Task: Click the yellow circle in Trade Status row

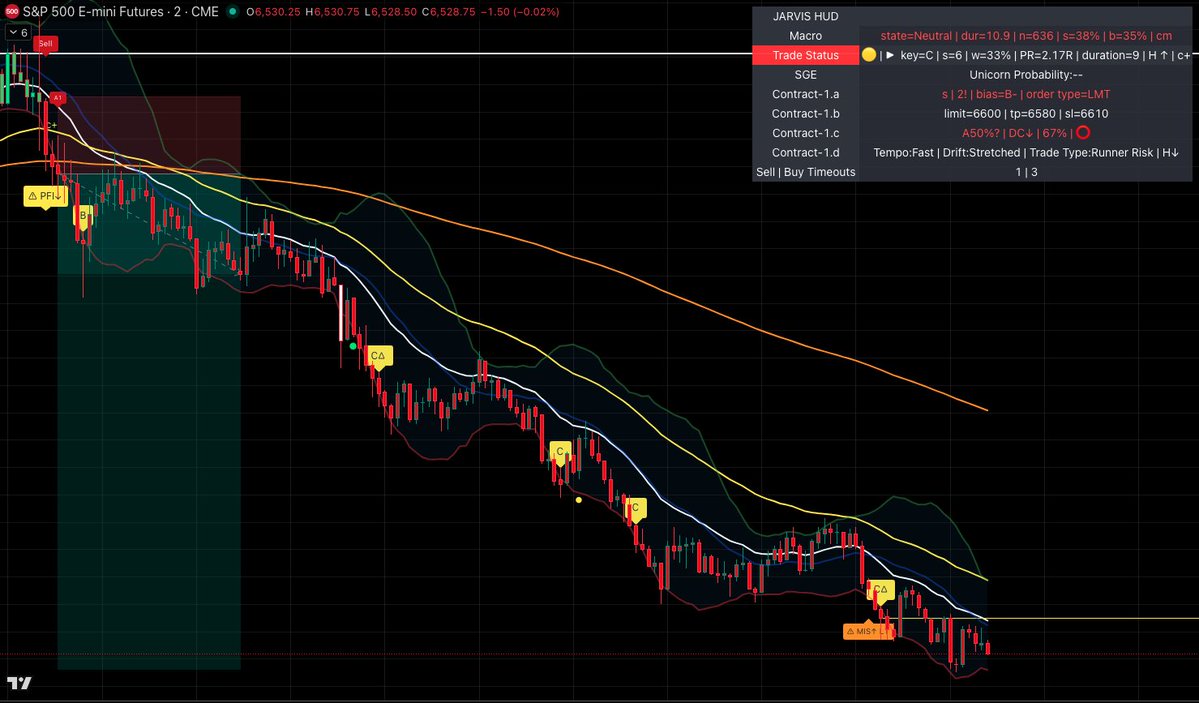Action: pyautogui.click(x=869, y=55)
